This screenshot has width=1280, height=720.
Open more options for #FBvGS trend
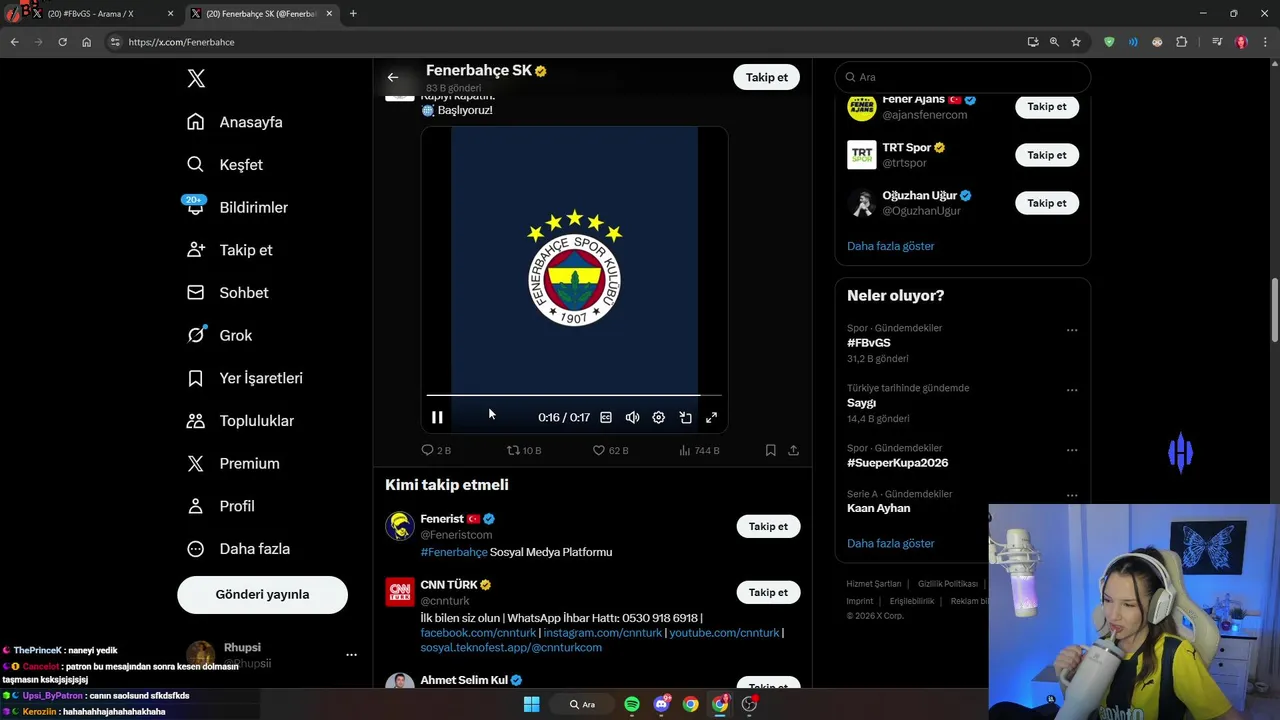pos(1072,330)
